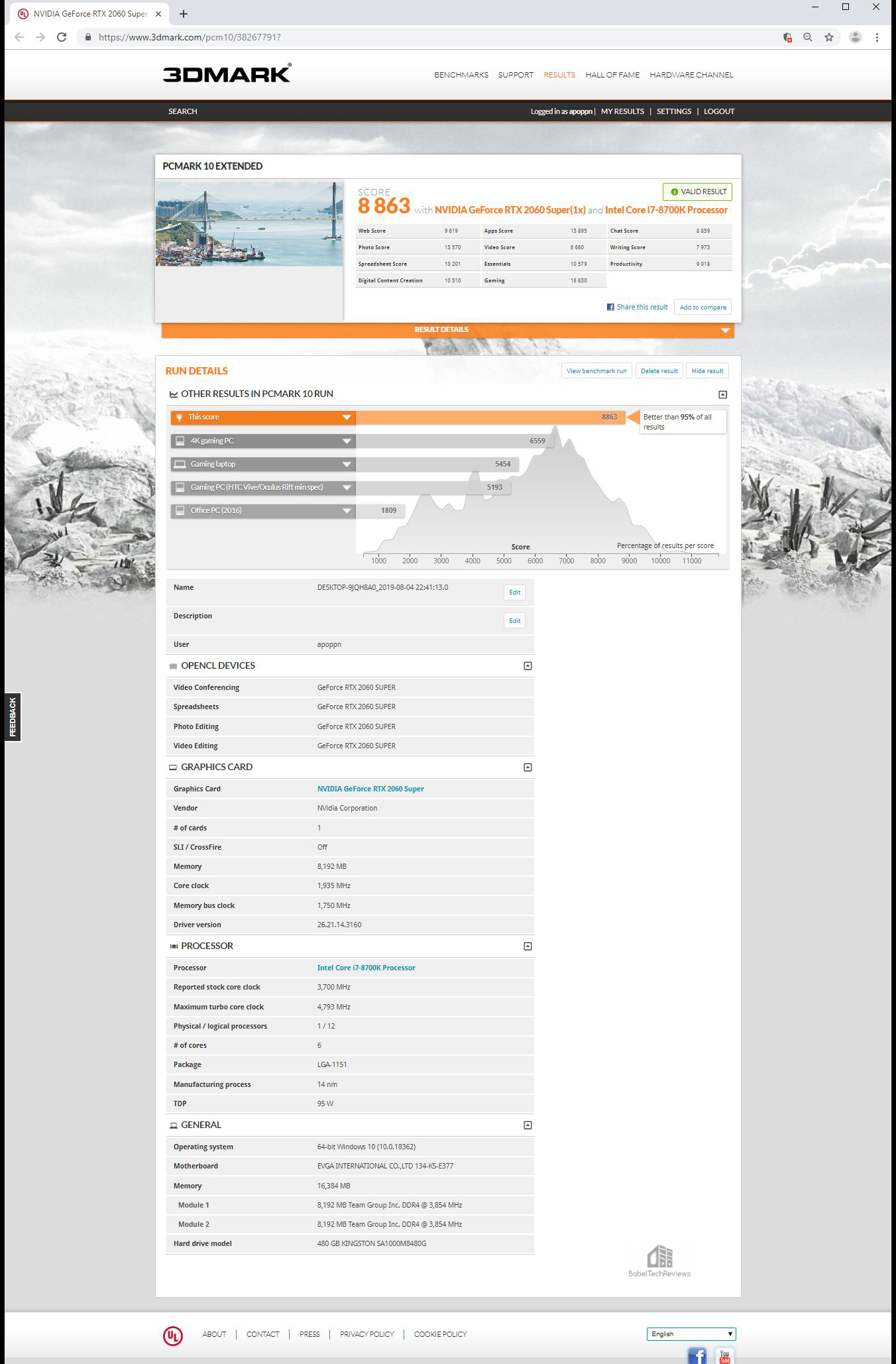Click the 3DMark logo
The height and width of the screenshot is (1364, 896).
[227, 73]
